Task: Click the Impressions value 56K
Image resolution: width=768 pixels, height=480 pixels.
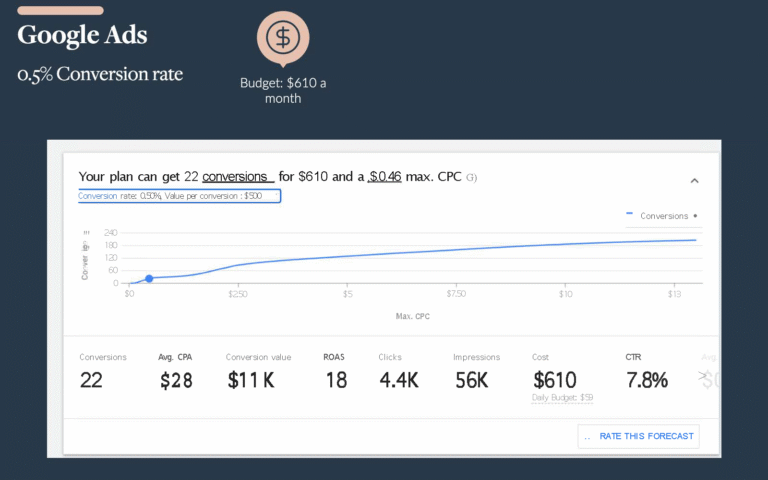Action: coord(472,380)
